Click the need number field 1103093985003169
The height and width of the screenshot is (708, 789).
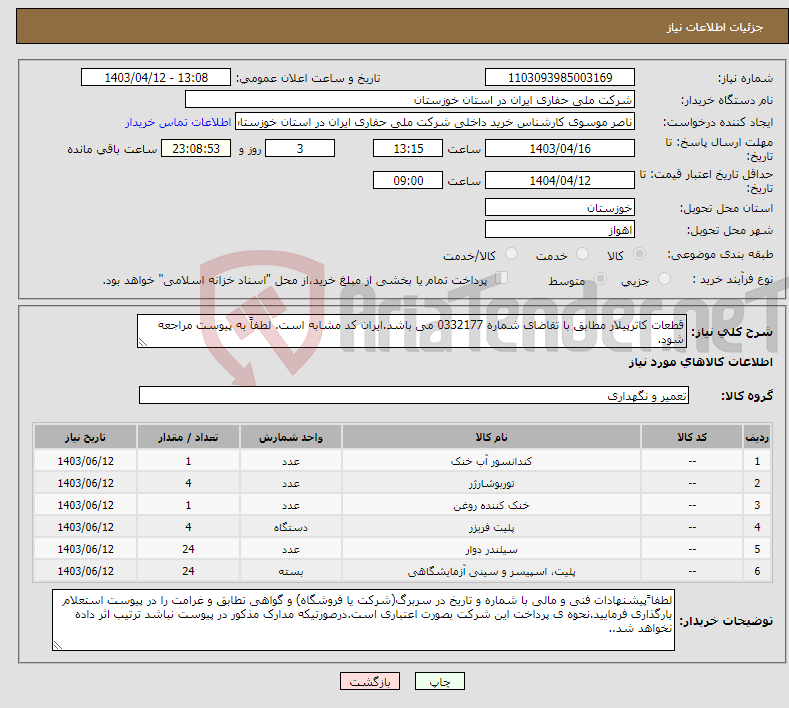560,77
